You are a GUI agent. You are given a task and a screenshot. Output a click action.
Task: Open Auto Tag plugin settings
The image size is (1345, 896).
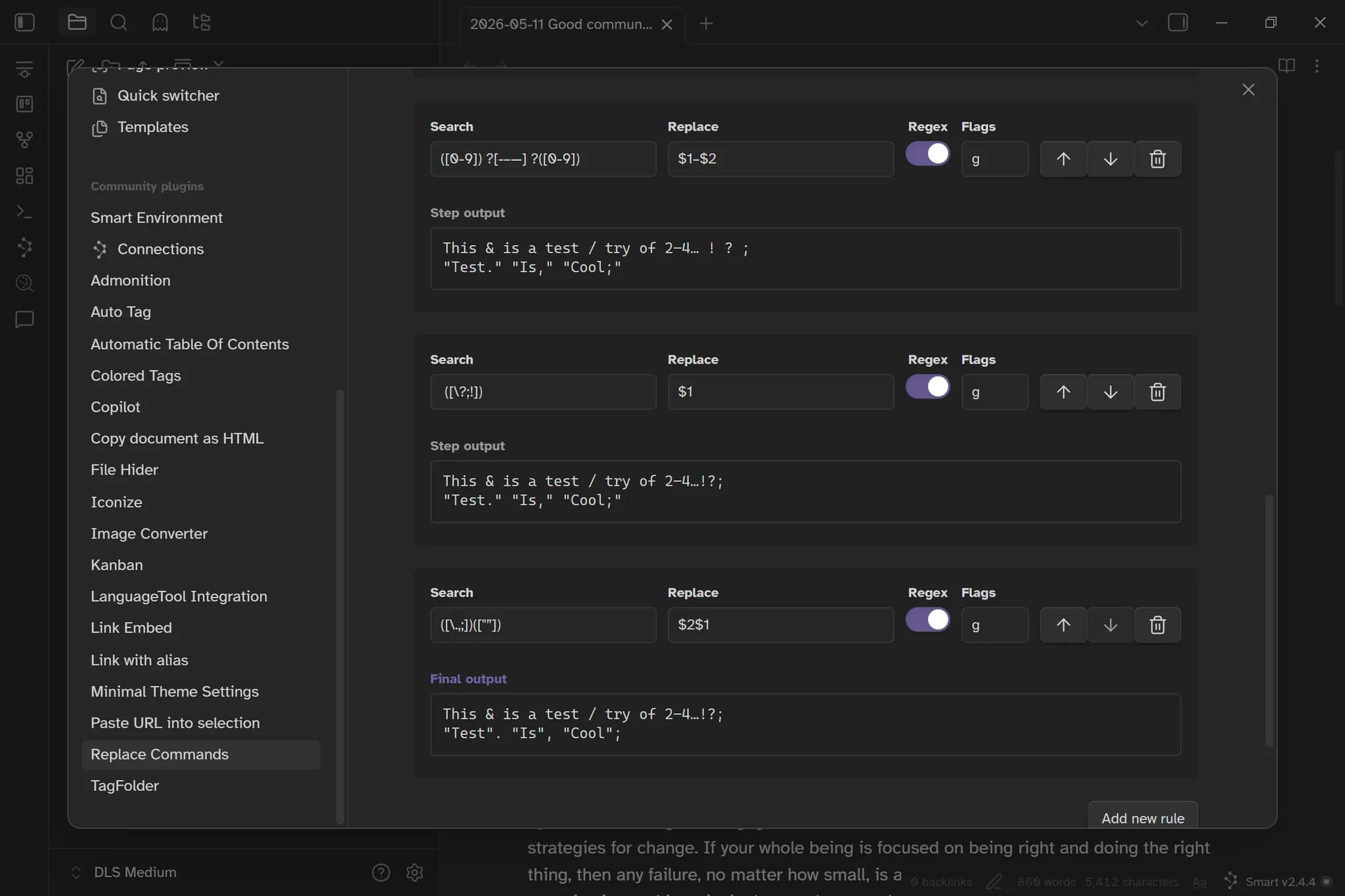[201, 312]
